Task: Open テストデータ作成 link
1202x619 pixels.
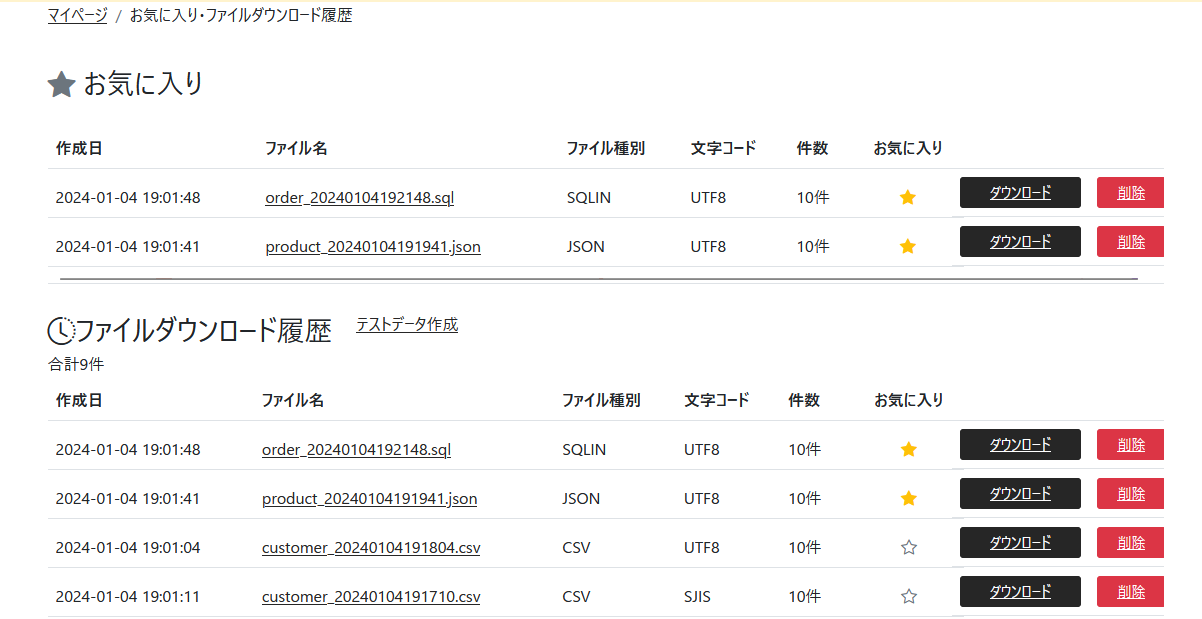Action: coord(407,325)
